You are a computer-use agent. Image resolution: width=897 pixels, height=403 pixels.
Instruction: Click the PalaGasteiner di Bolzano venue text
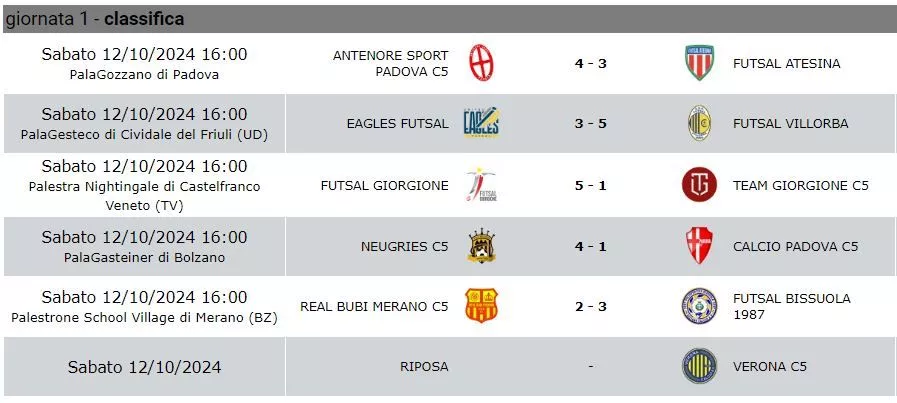[144, 258]
